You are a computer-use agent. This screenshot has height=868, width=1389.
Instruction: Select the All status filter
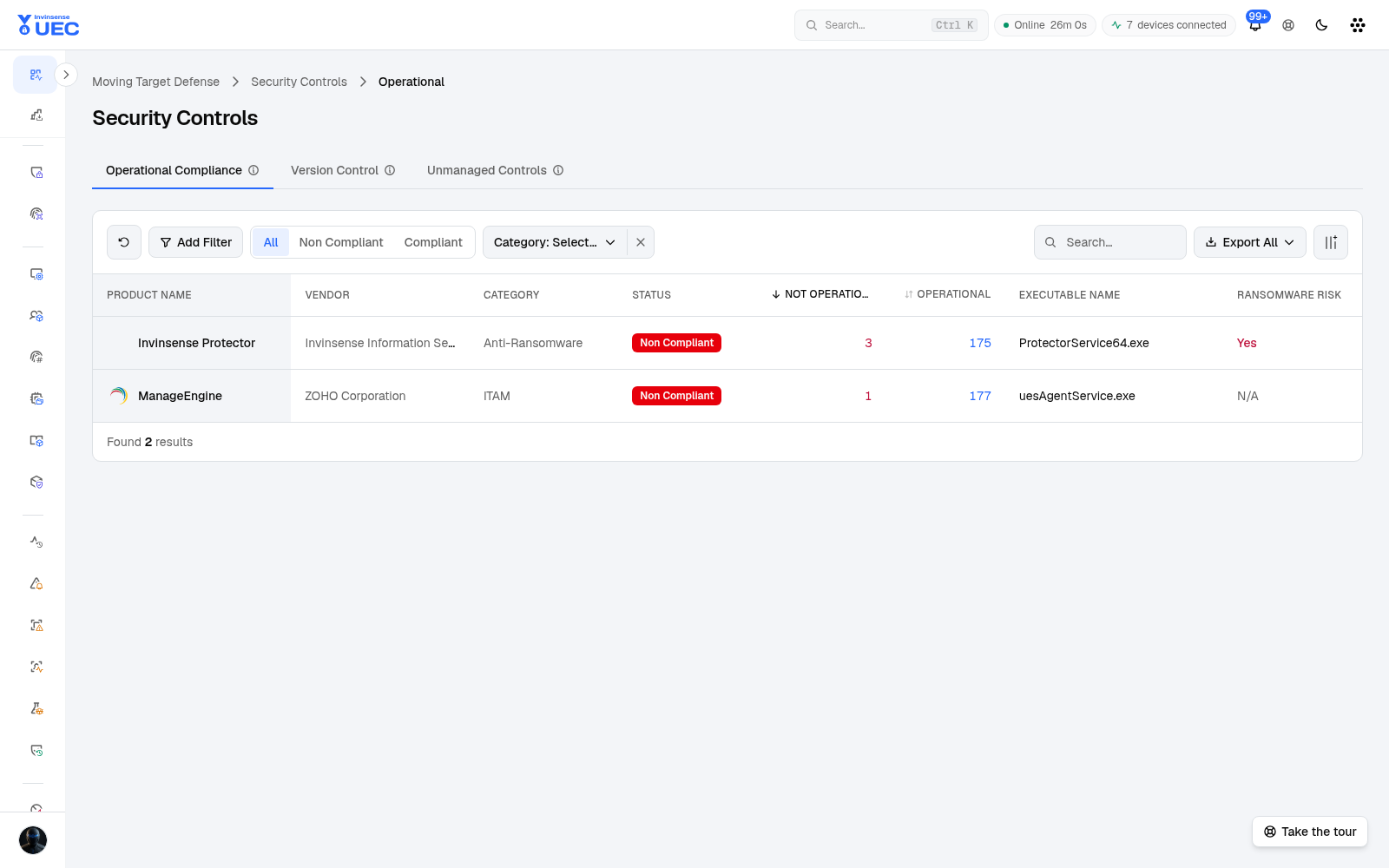(271, 242)
